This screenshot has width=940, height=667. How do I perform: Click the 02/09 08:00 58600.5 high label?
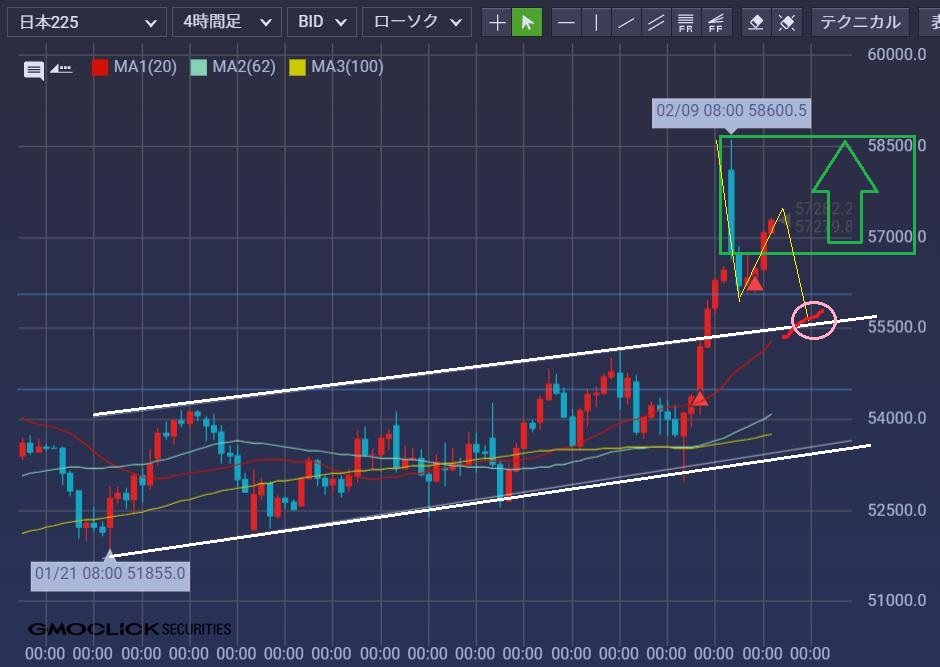[x=731, y=111]
